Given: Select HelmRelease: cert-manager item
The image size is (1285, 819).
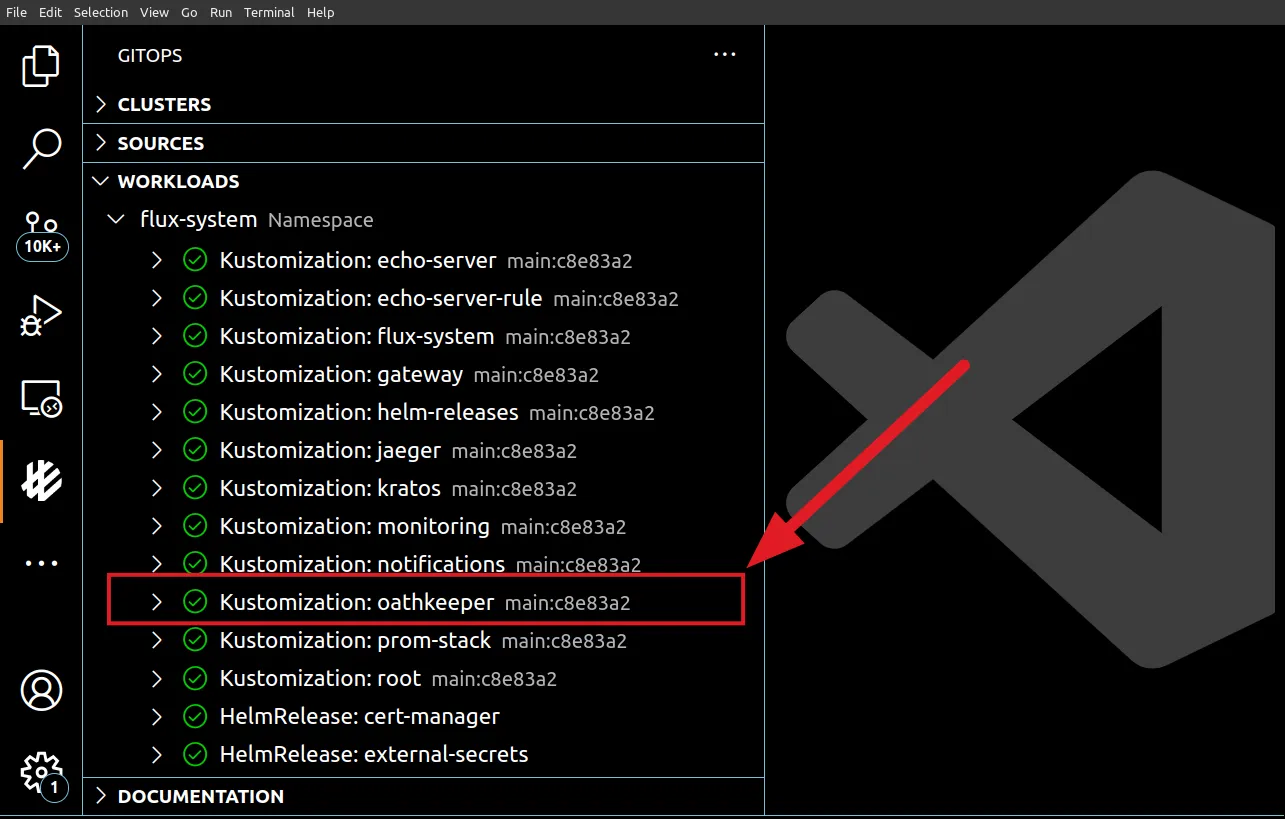Looking at the screenshot, I should [x=359, y=716].
